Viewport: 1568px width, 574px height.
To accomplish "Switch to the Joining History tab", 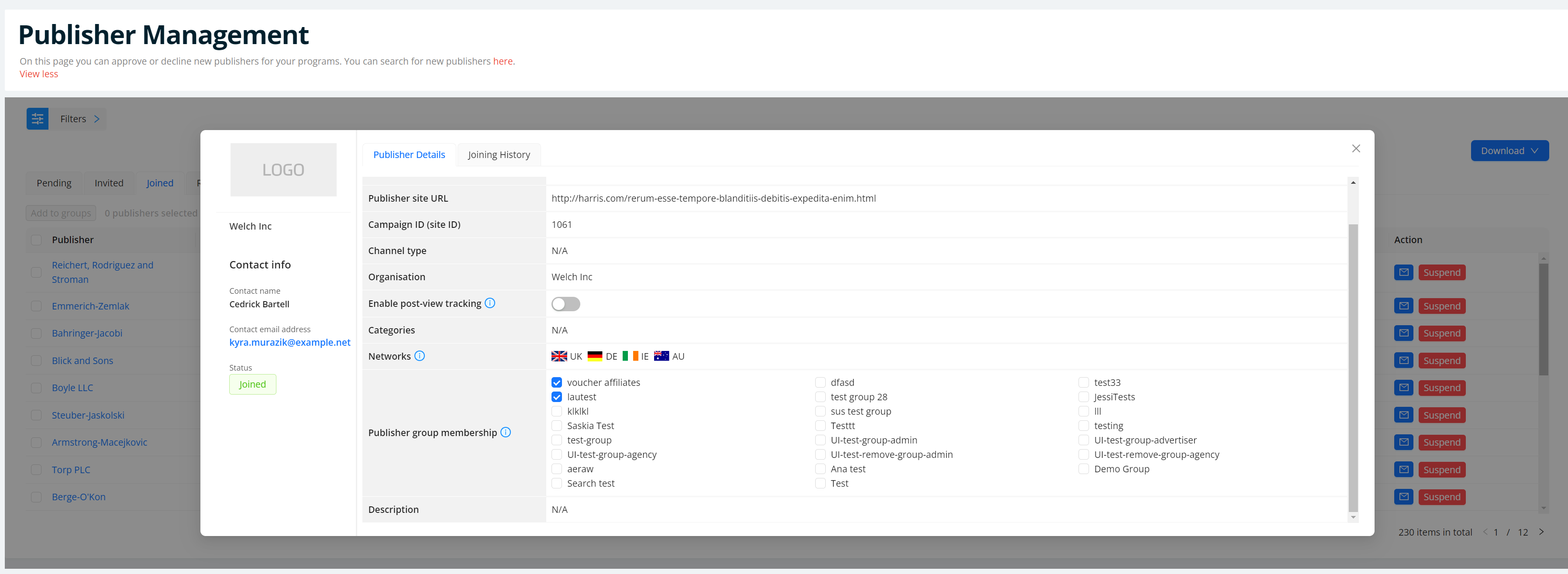I will pos(499,155).
